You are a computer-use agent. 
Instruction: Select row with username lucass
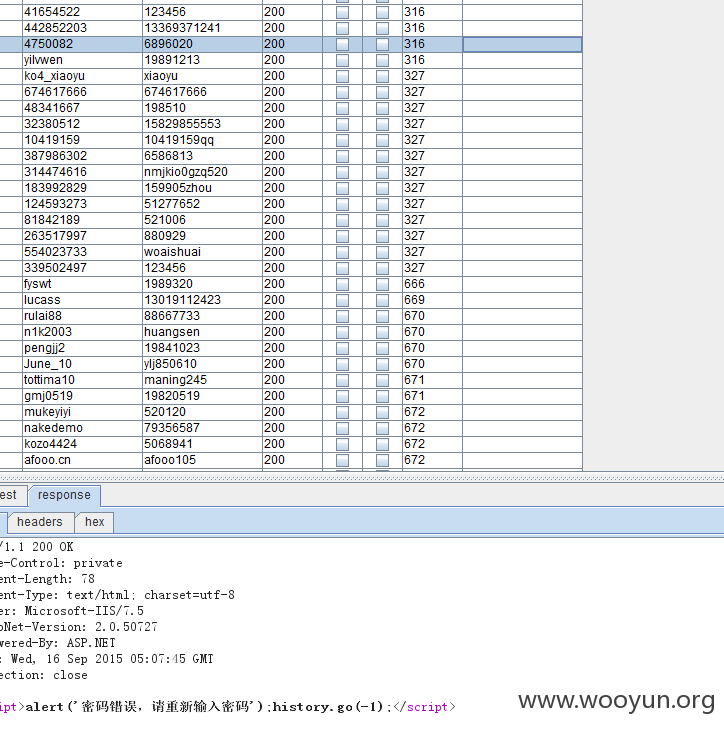(x=291, y=300)
